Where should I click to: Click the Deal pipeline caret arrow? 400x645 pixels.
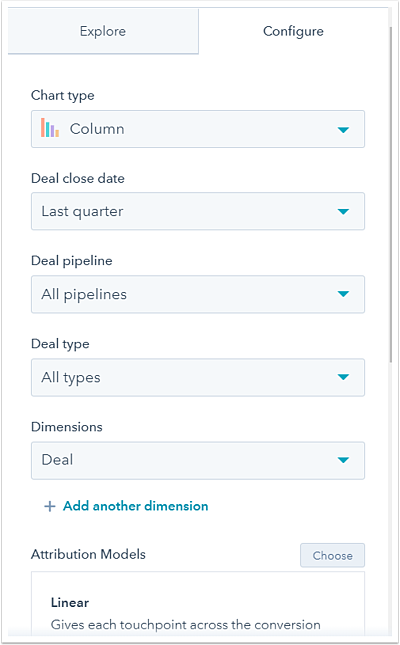[343, 294]
